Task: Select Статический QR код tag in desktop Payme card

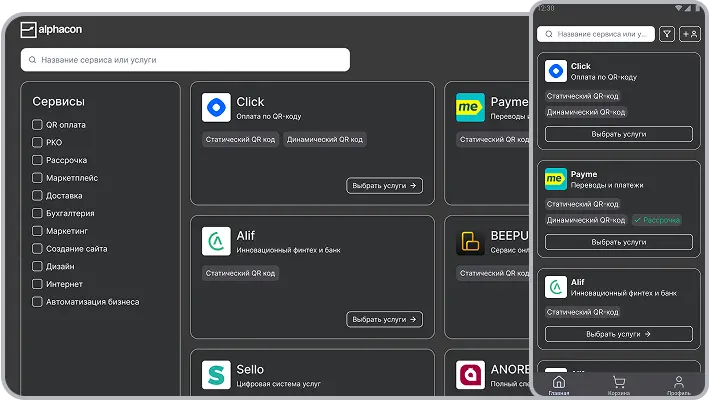Action: pos(493,140)
